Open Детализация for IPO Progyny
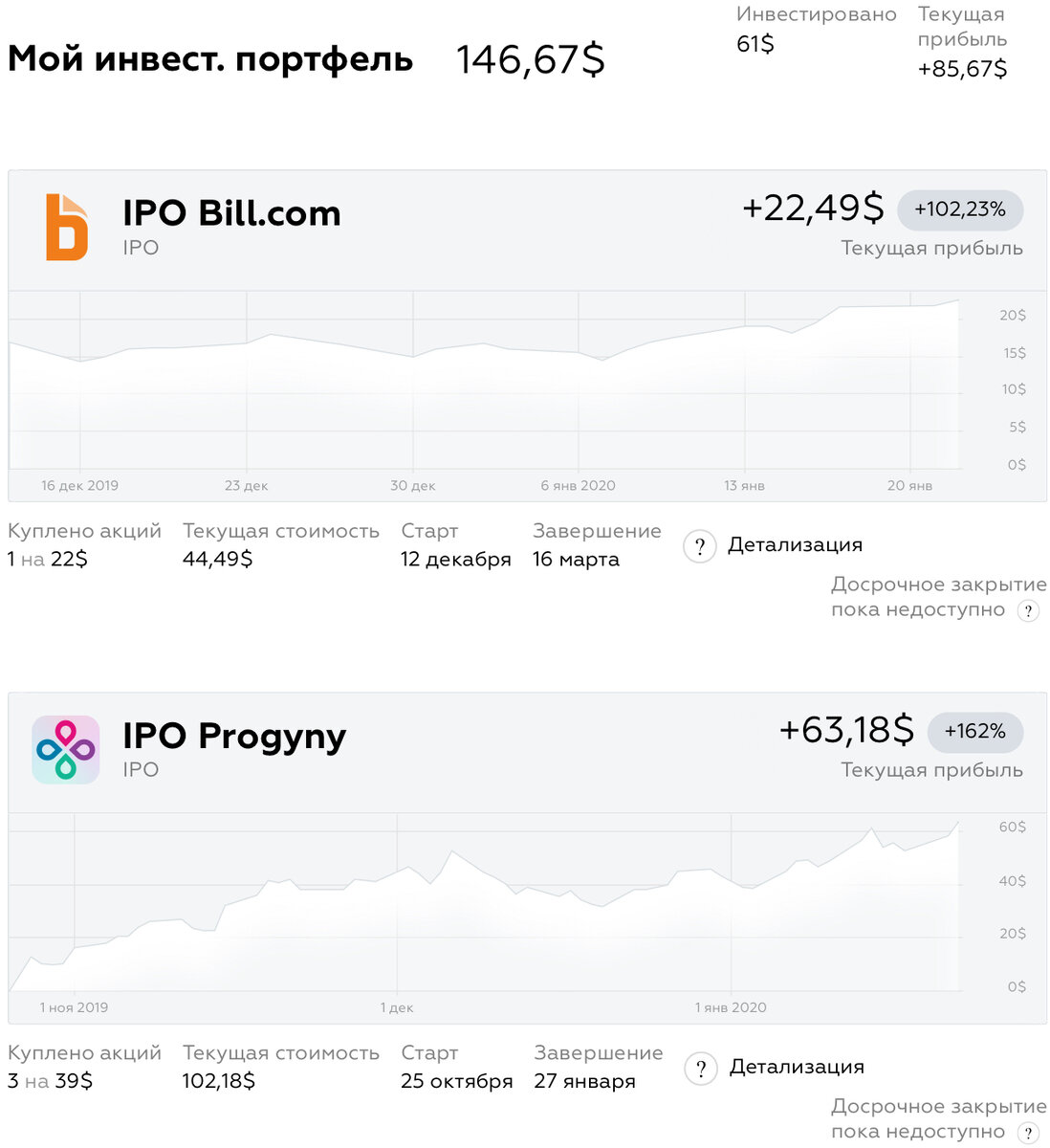Viewport: 1050px width, 1148px height. click(x=798, y=1066)
